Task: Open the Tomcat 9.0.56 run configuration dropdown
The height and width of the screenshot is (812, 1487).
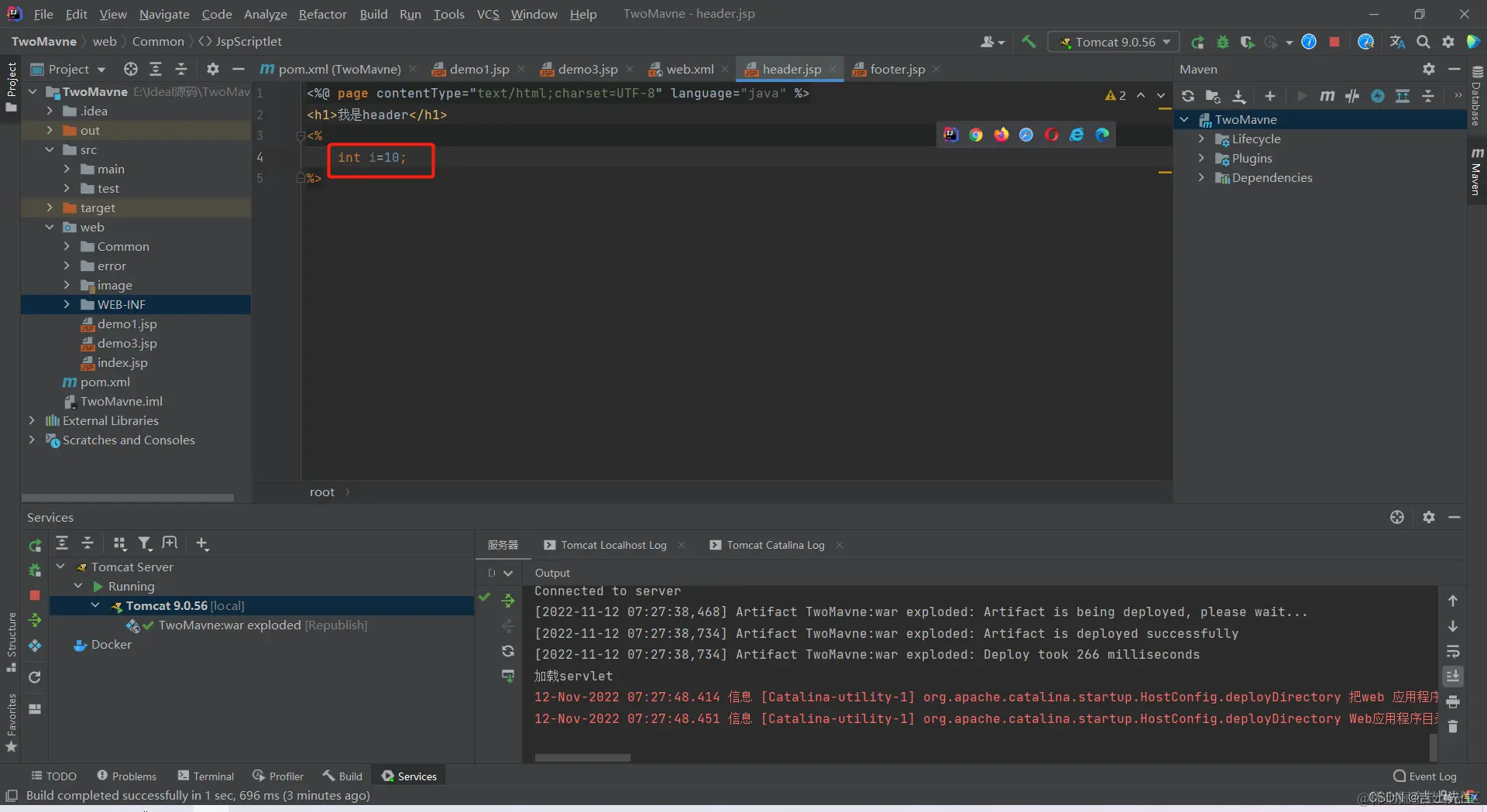Action: click(1114, 42)
